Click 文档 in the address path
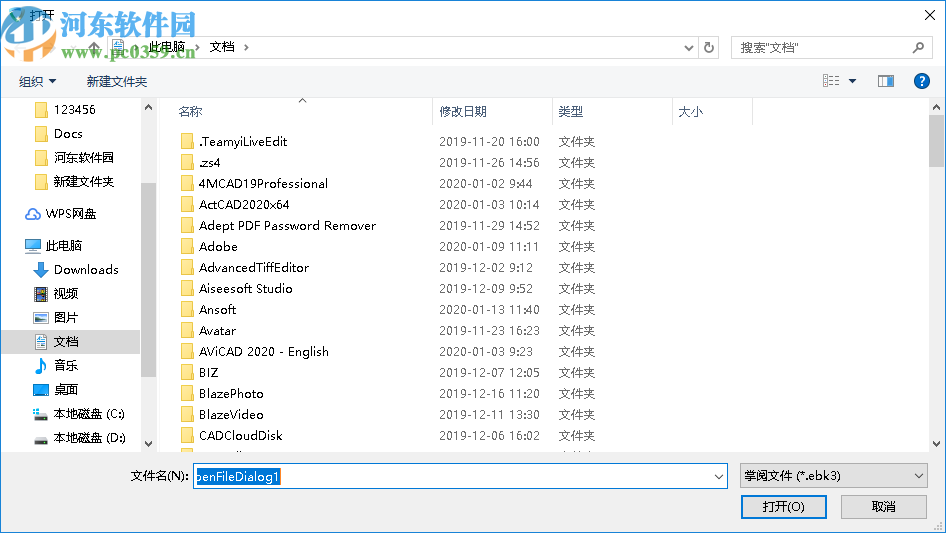This screenshot has height=533, width=946. click(222, 47)
